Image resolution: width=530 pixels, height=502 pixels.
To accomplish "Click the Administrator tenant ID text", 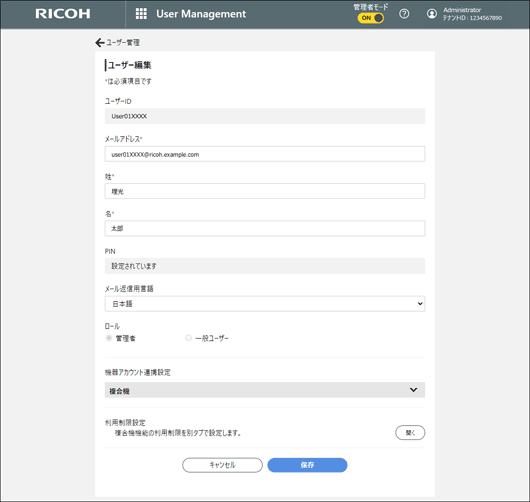I will 472,18.
